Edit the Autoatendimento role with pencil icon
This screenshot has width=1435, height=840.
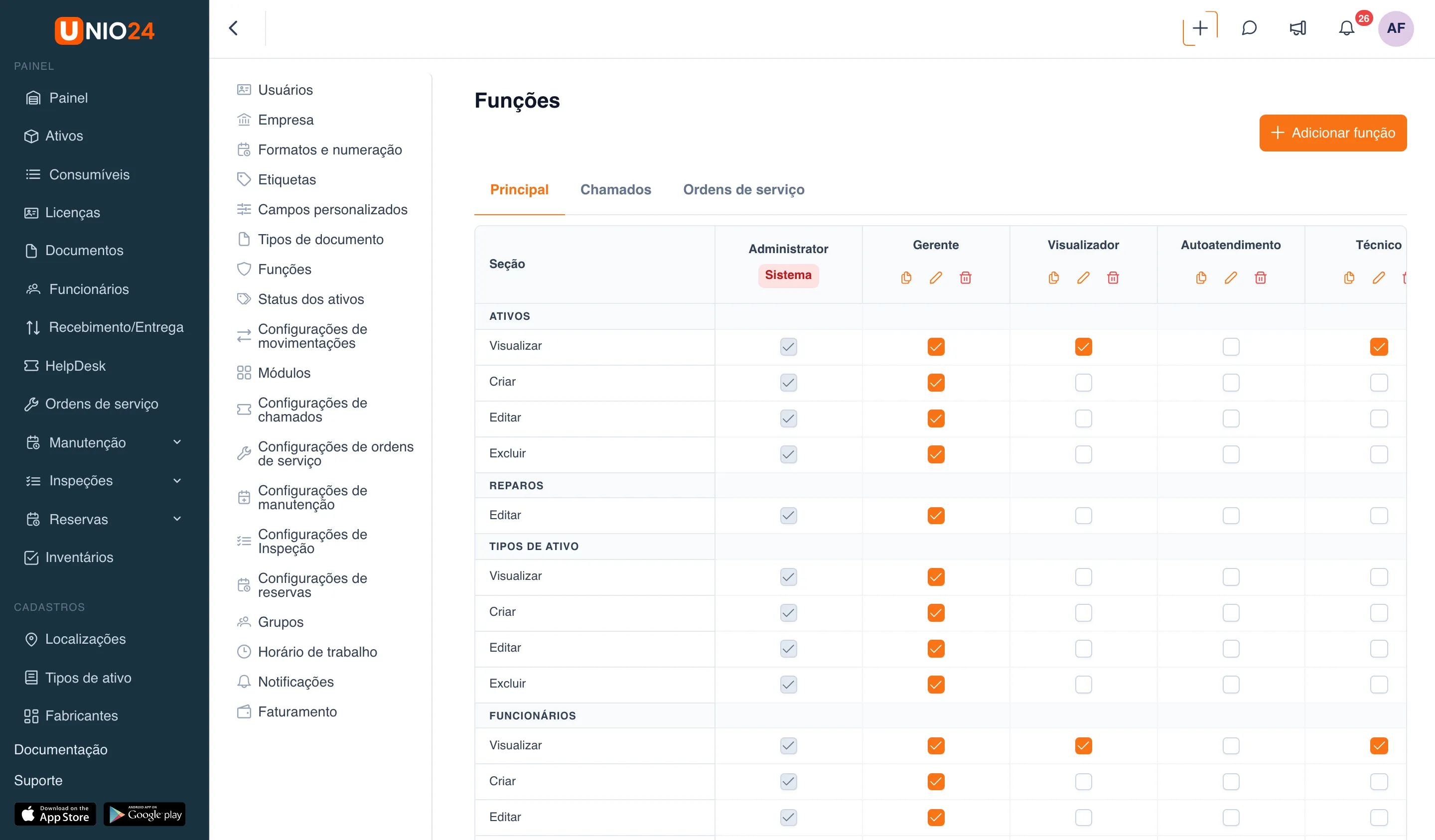click(1231, 278)
